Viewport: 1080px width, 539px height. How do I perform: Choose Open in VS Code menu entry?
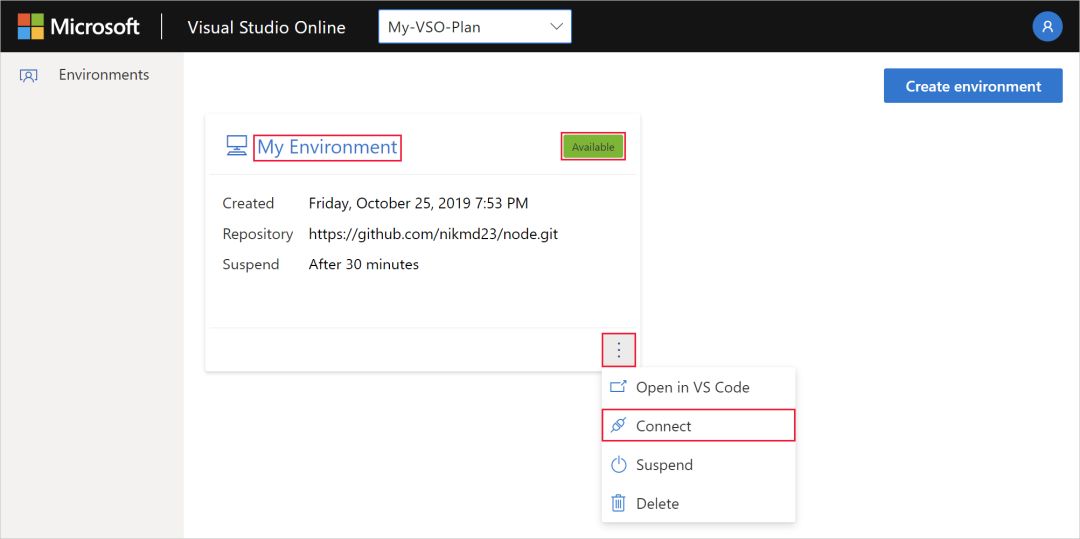tap(698, 387)
